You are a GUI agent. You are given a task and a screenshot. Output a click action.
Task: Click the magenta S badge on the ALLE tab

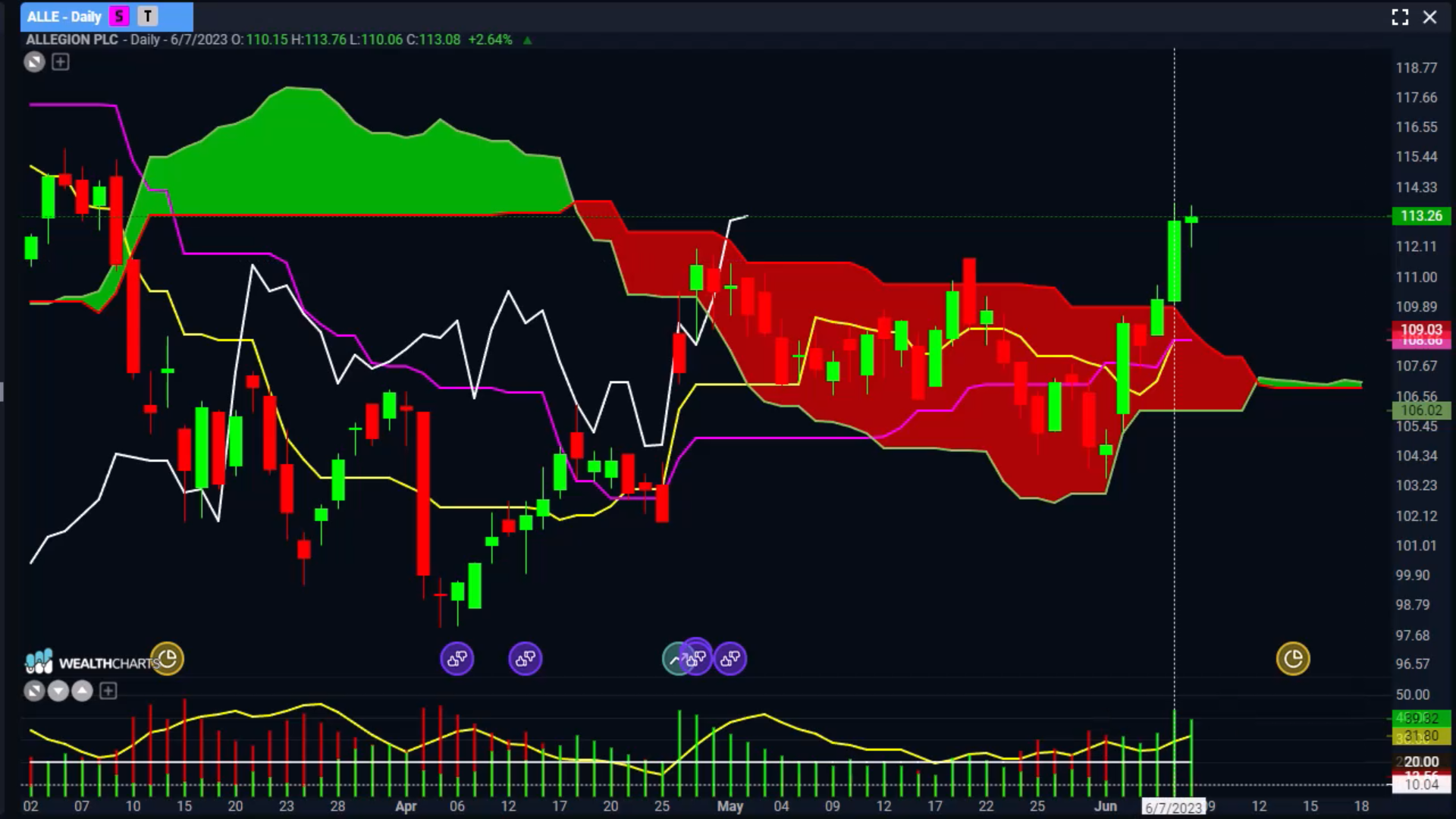119,16
